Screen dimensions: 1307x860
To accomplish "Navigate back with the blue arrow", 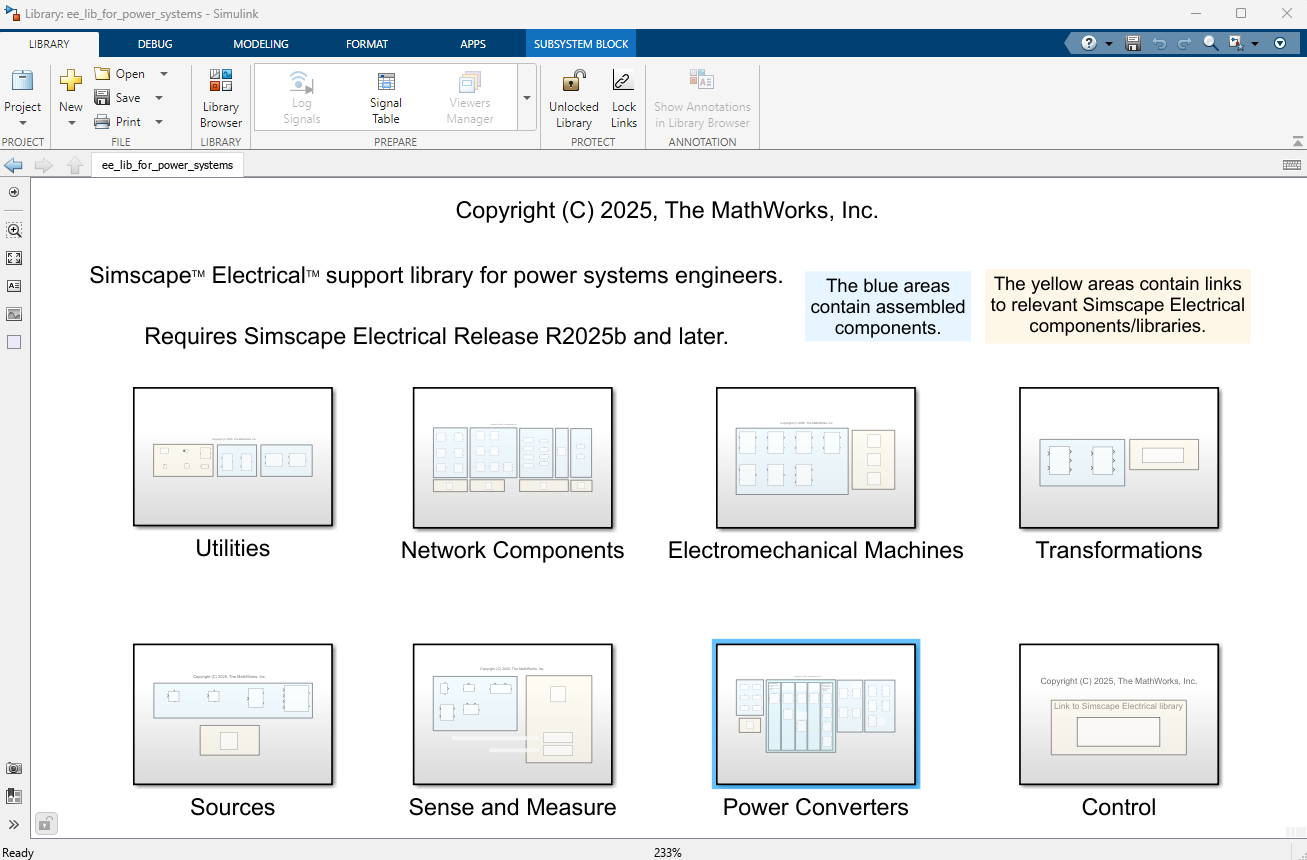I will [x=14, y=165].
